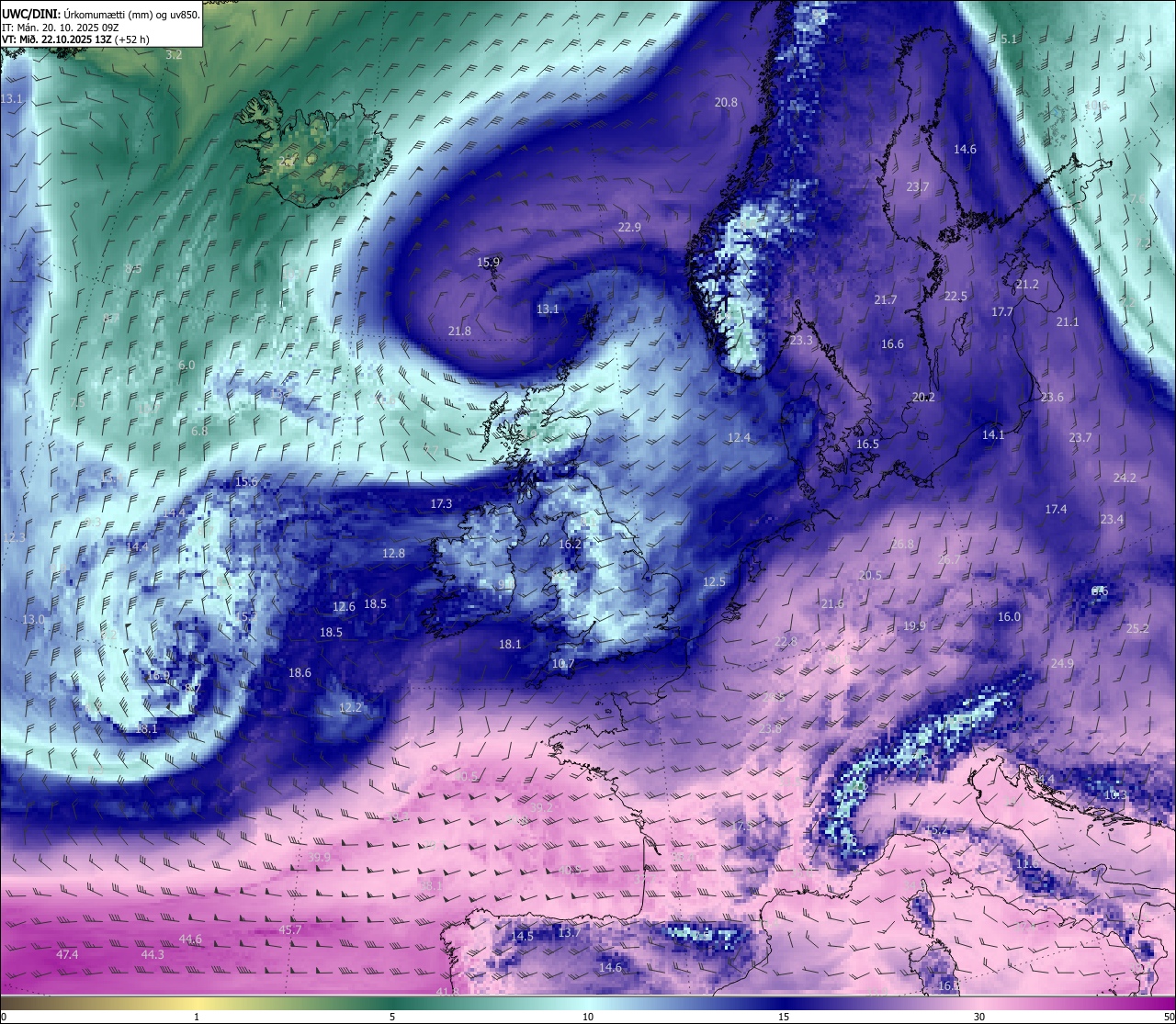This screenshot has width=1176, height=1024.
Task: Click the 13.0 value on the map
Action: pyautogui.click(x=33, y=619)
